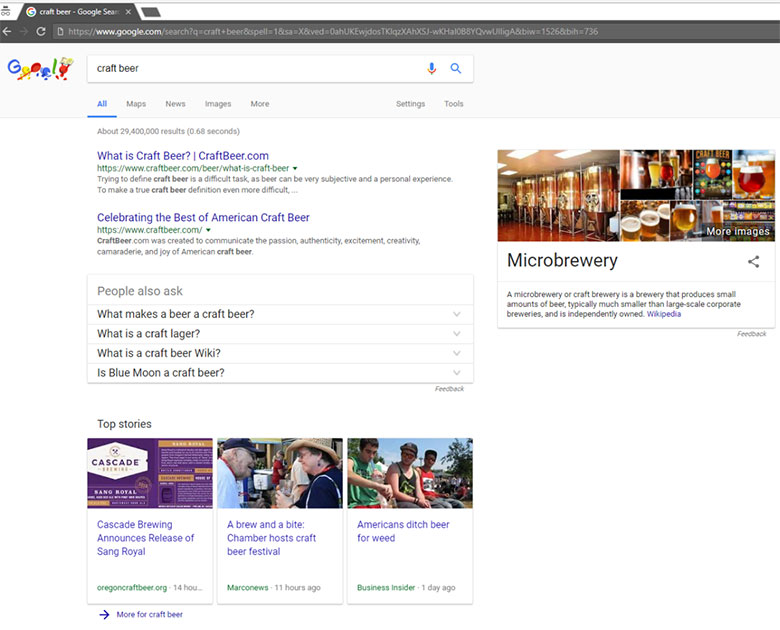Viewport: 780px width, 630px height.
Task: Open the Cascade Brewing story thumbnail
Action: 150,473
